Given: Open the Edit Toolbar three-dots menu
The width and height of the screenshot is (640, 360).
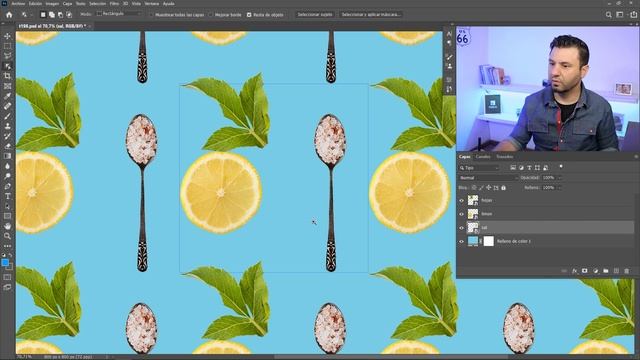Looking at the screenshot, I should [x=7, y=246].
